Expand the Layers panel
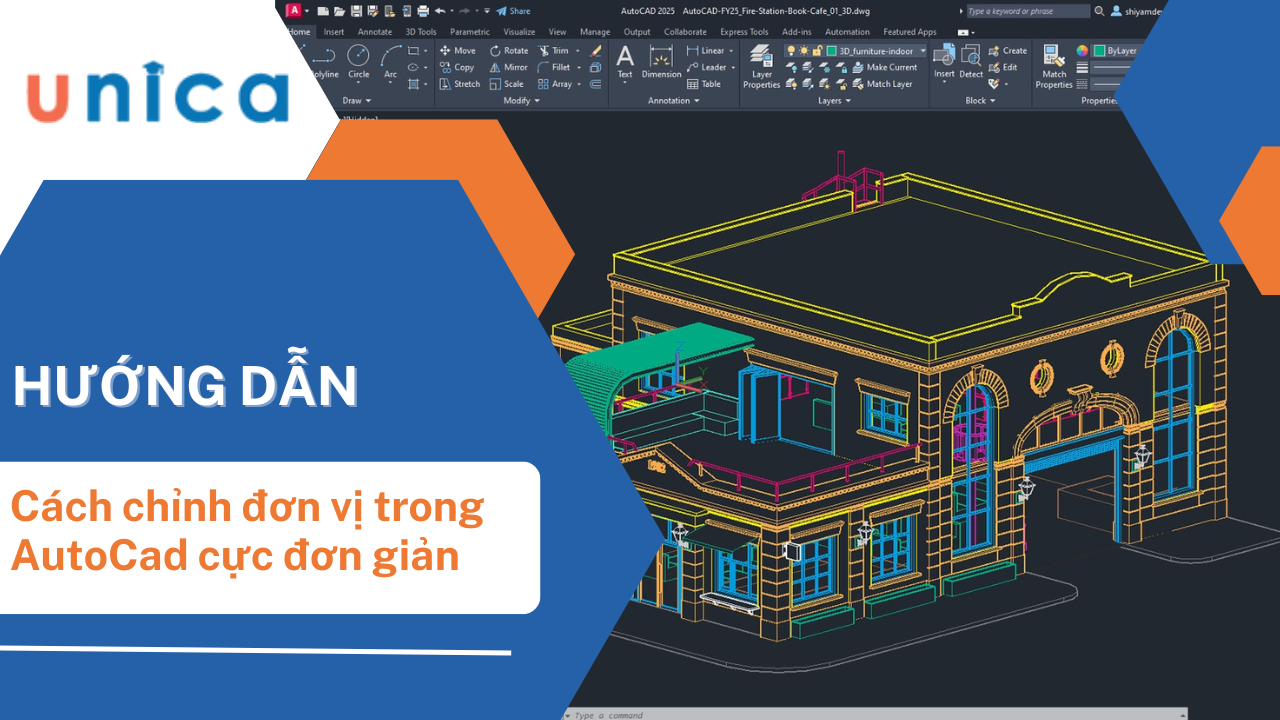1280x720 pixels. (x=835, y=101)
